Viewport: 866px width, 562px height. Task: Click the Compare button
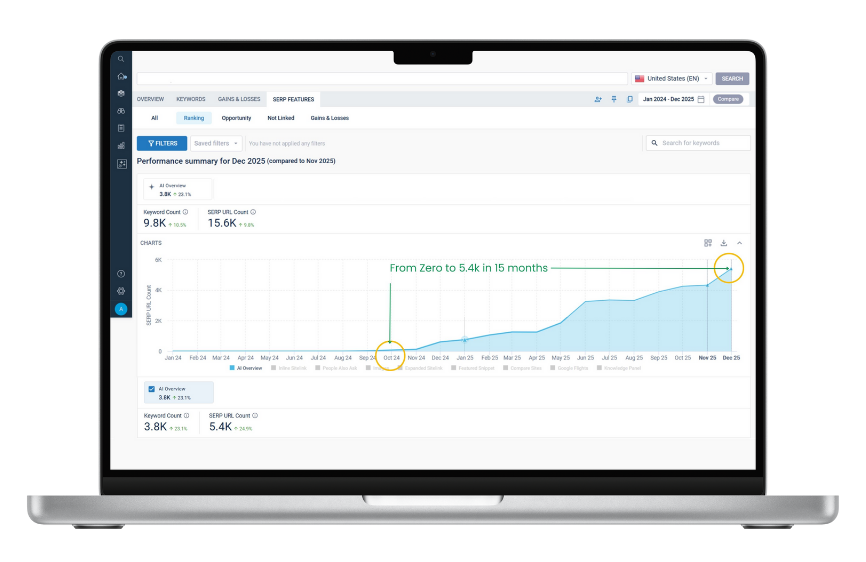[x=728, y=99]
